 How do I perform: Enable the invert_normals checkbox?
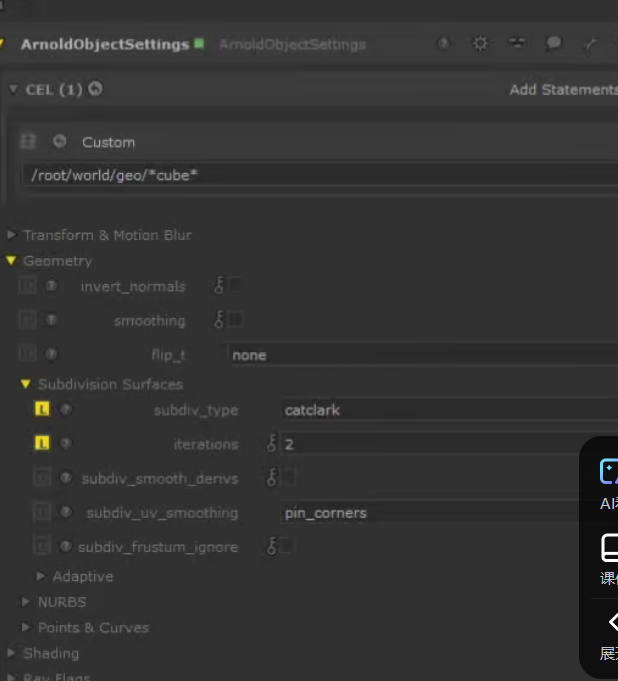pos(236,286)
